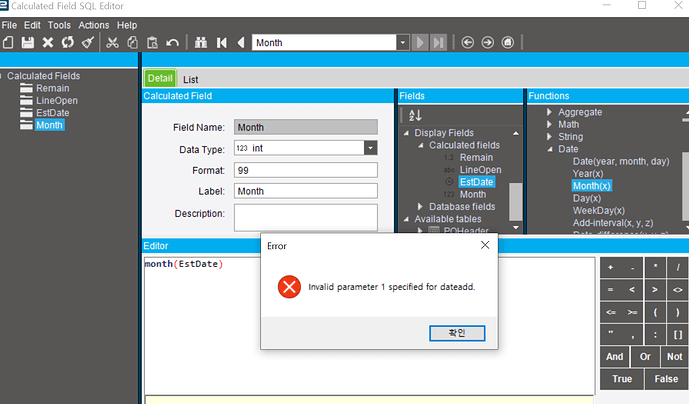Open the Tools menu
689x404 pixels.
pyautogui.click(x=59, y=25)
